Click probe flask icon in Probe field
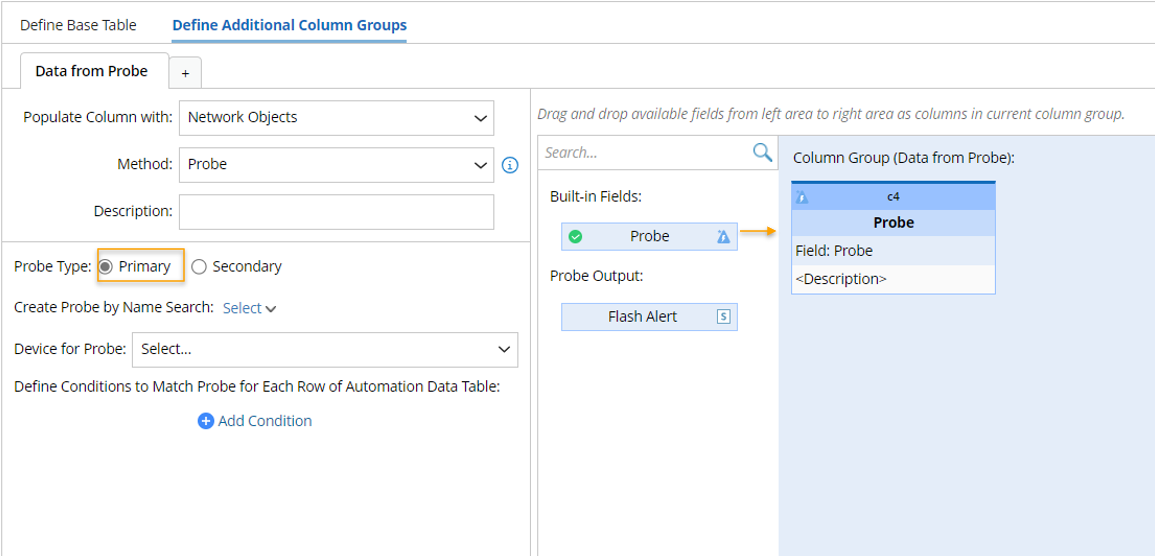This screenshot has width=1155, height=556. (x=723, y=237)
